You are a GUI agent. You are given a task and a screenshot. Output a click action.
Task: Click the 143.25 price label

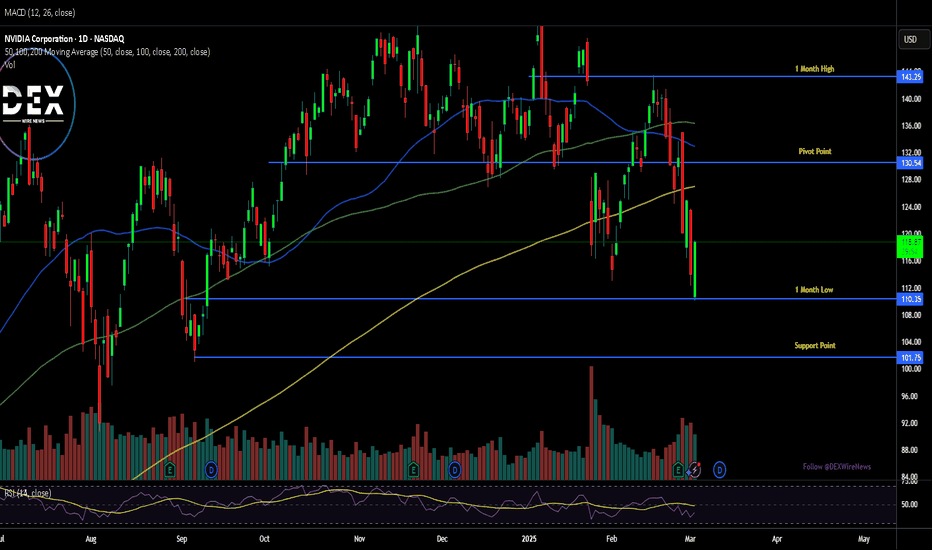(911, 77)
